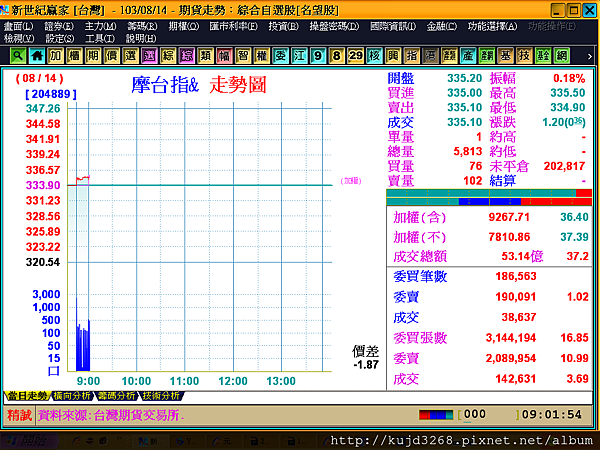600x450 pixels.
Task: Open the 工具(T) menu
Action: coord(100,39)
